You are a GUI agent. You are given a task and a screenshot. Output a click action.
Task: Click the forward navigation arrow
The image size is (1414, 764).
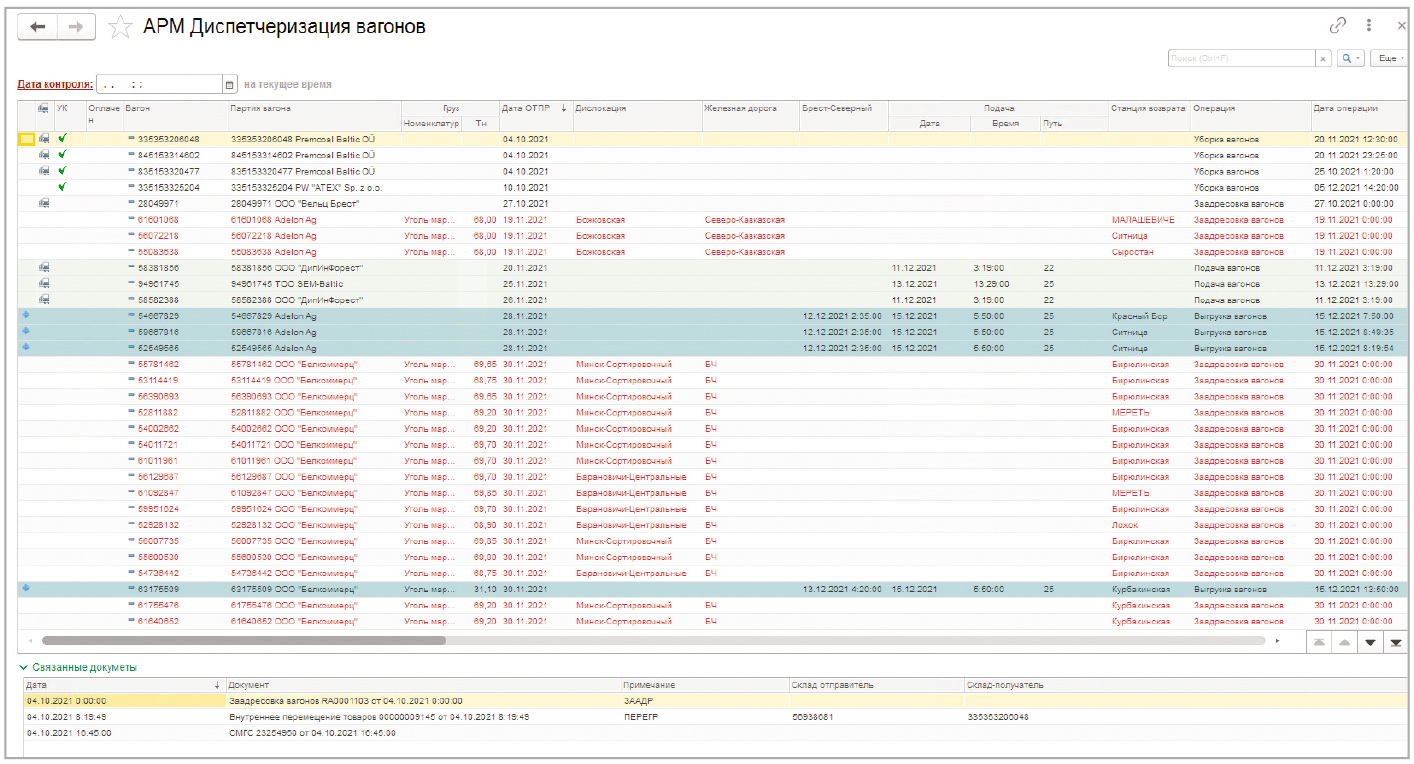(76, 28)
